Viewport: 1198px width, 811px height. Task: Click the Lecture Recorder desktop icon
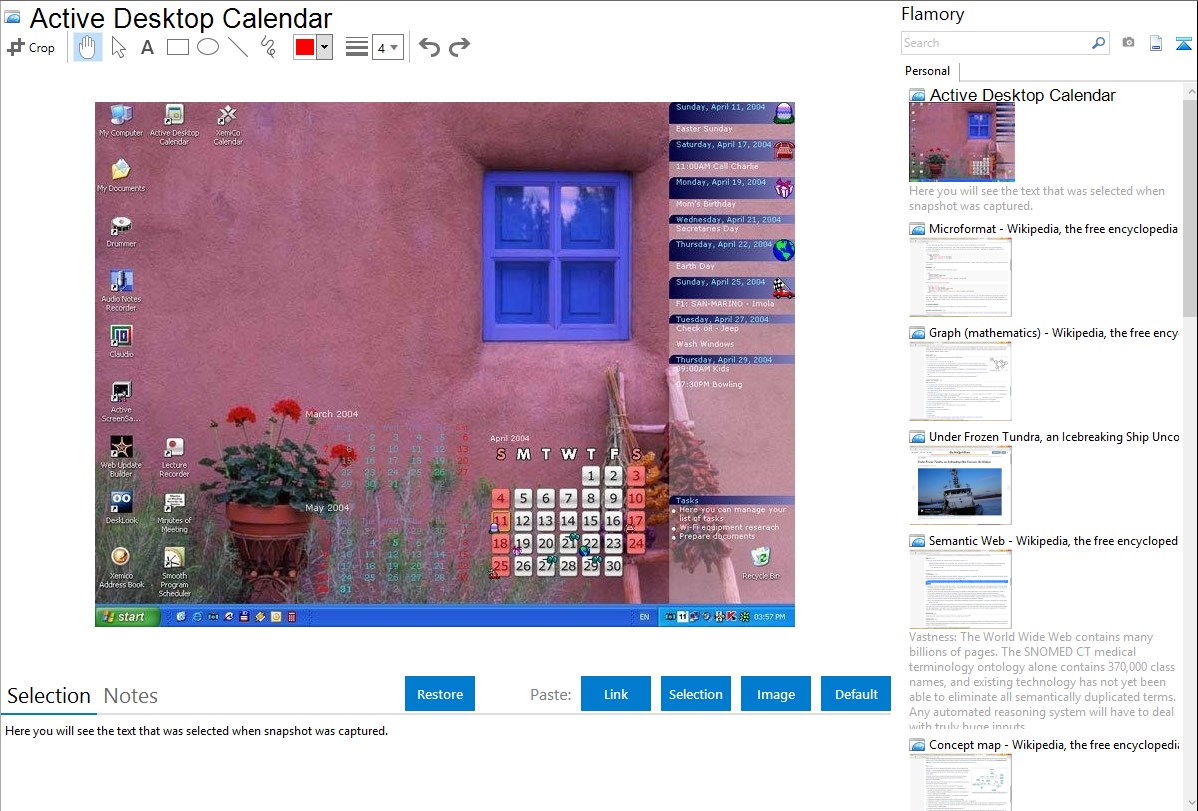tap(174, 457)
